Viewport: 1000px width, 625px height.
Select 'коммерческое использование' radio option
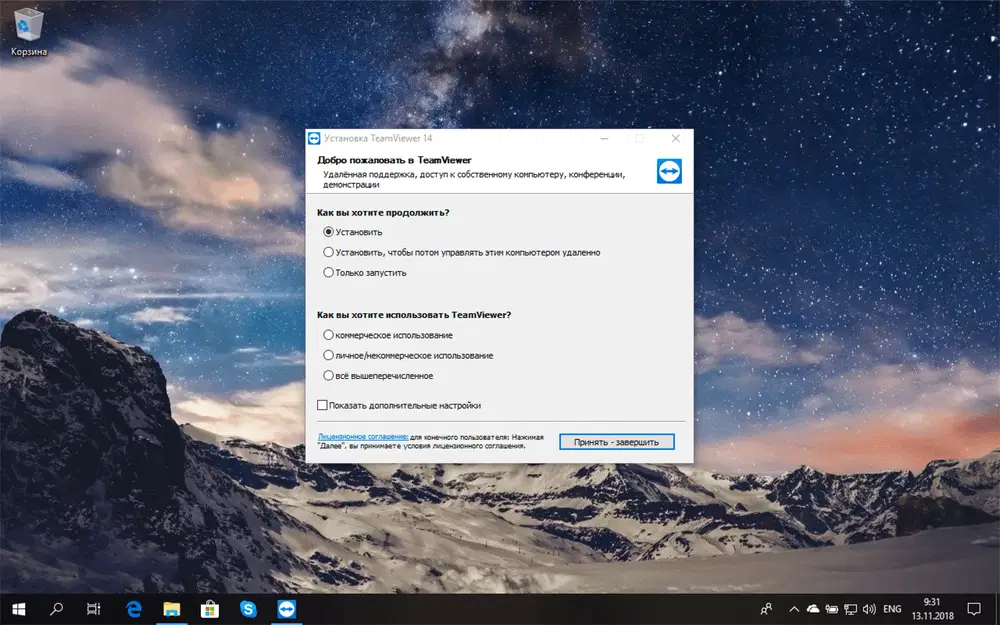coord(388,335)
